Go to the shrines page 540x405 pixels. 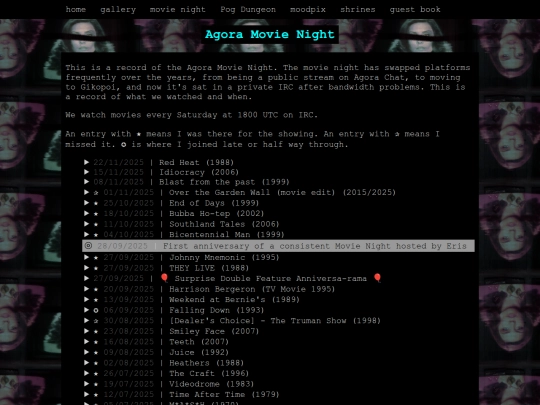357,9
